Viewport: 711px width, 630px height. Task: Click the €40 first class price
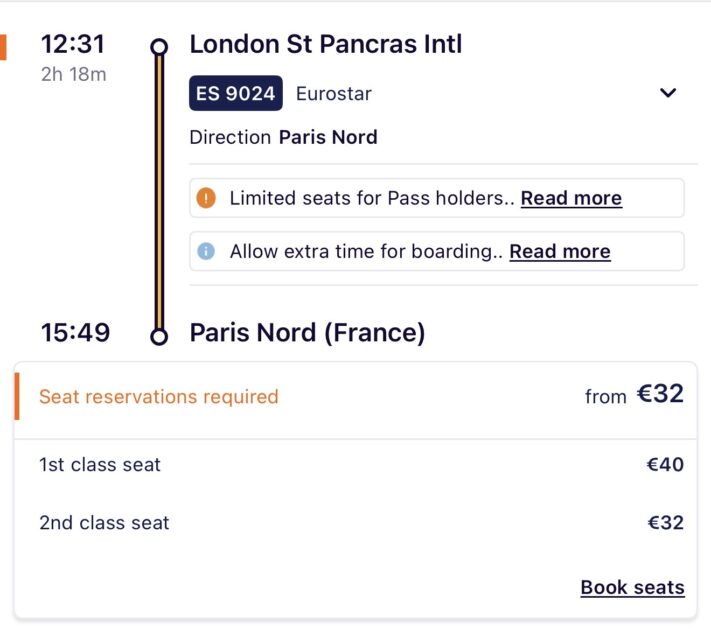click(x=665, y=464)
